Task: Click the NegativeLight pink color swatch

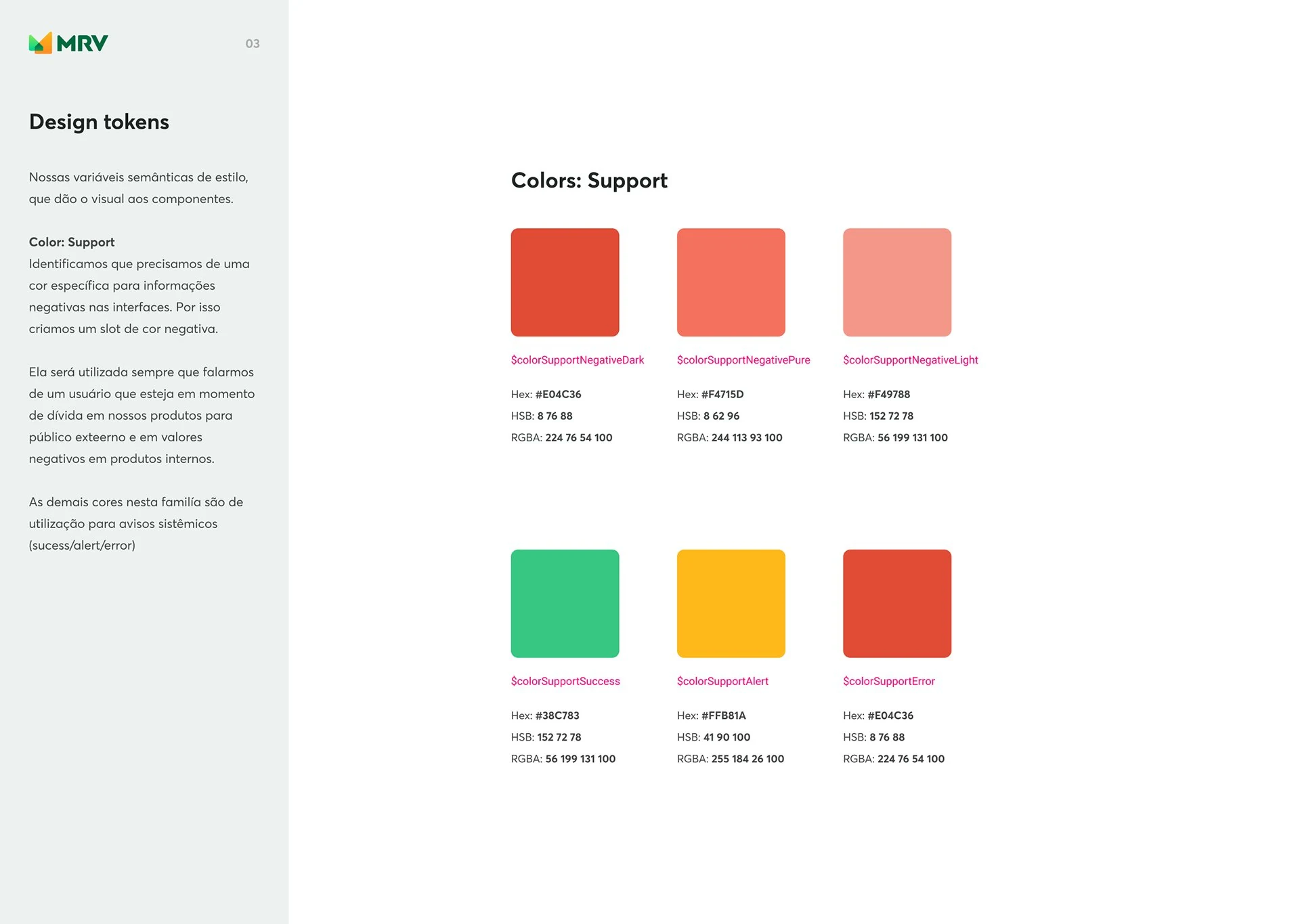Action: tap(896, 282)
